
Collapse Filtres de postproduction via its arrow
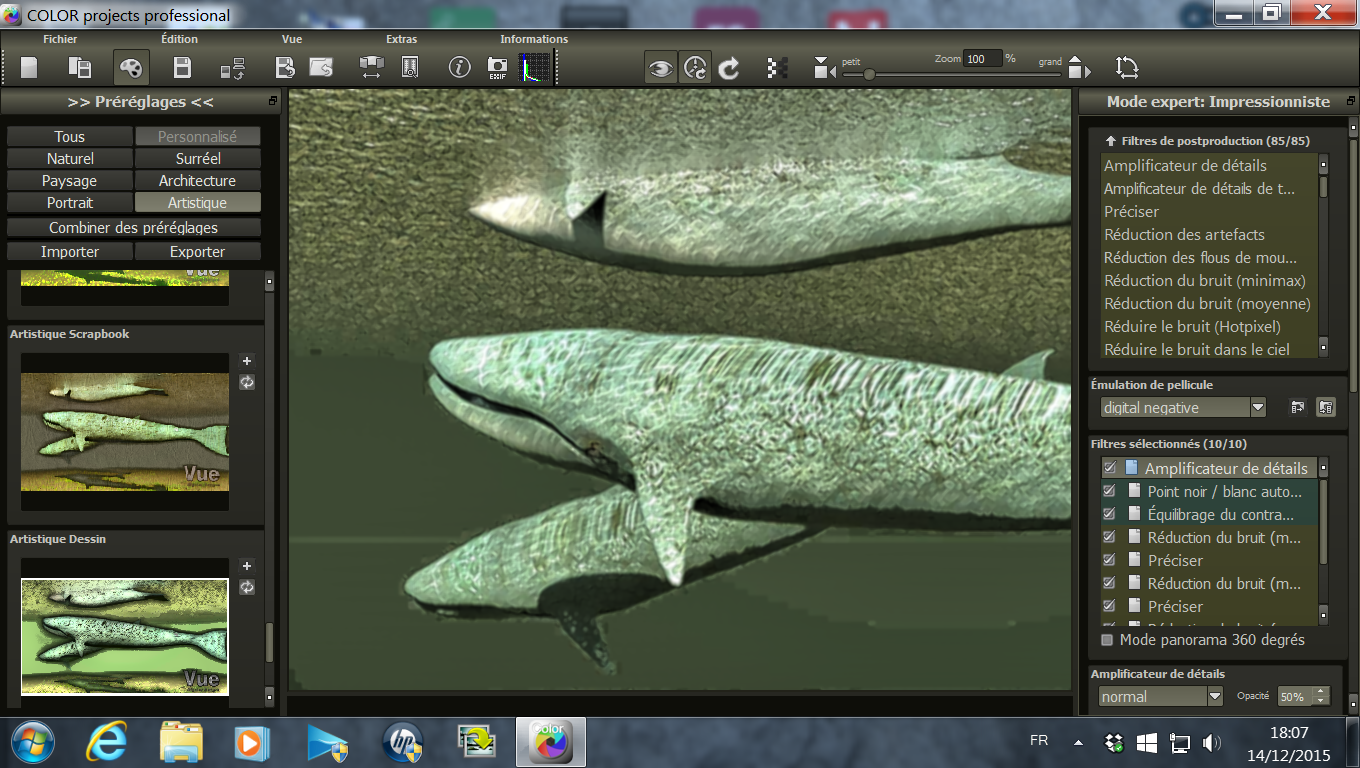click(1109, 141)
